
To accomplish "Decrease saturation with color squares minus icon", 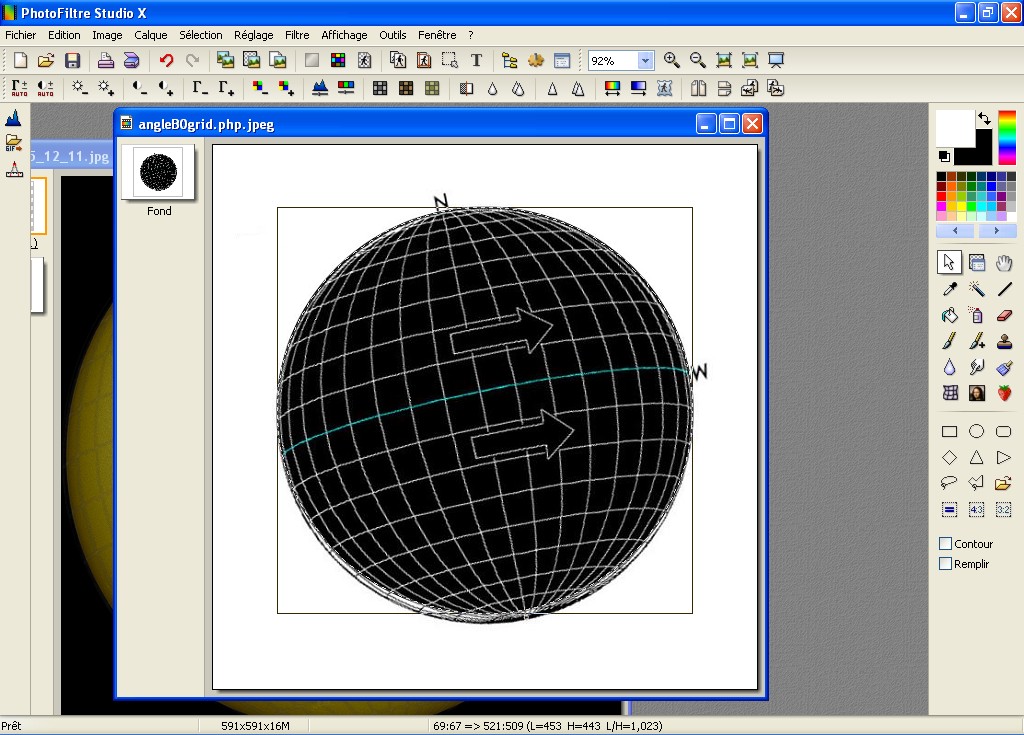I will pyautogui.click(x=260, y=88).
